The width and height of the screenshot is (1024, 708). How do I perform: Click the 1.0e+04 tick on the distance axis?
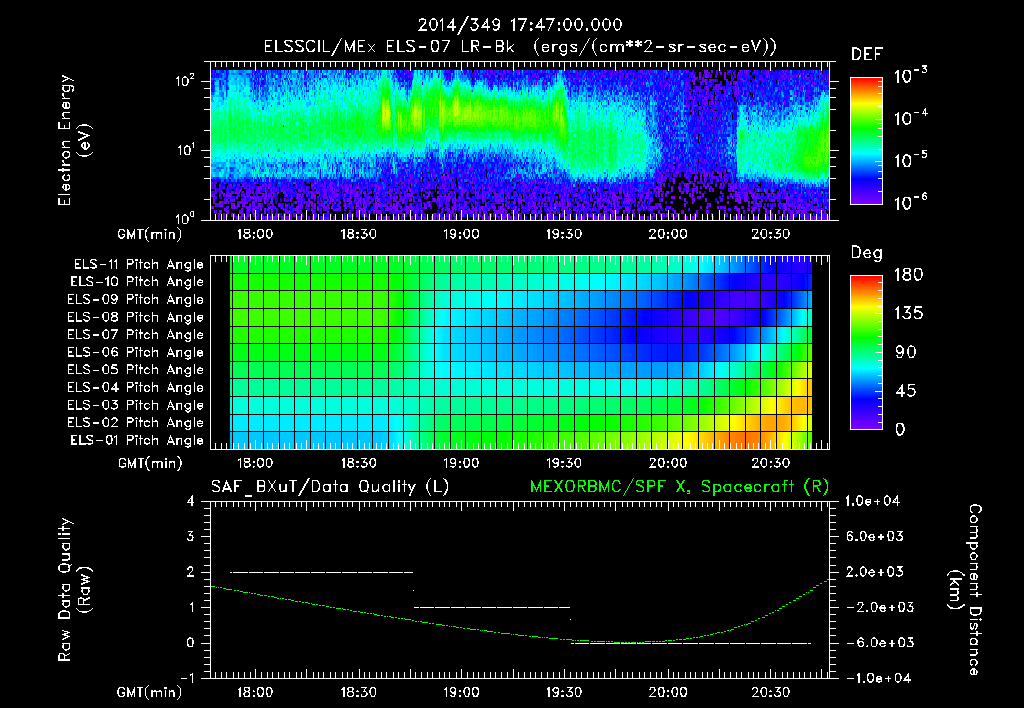(872, 501)
